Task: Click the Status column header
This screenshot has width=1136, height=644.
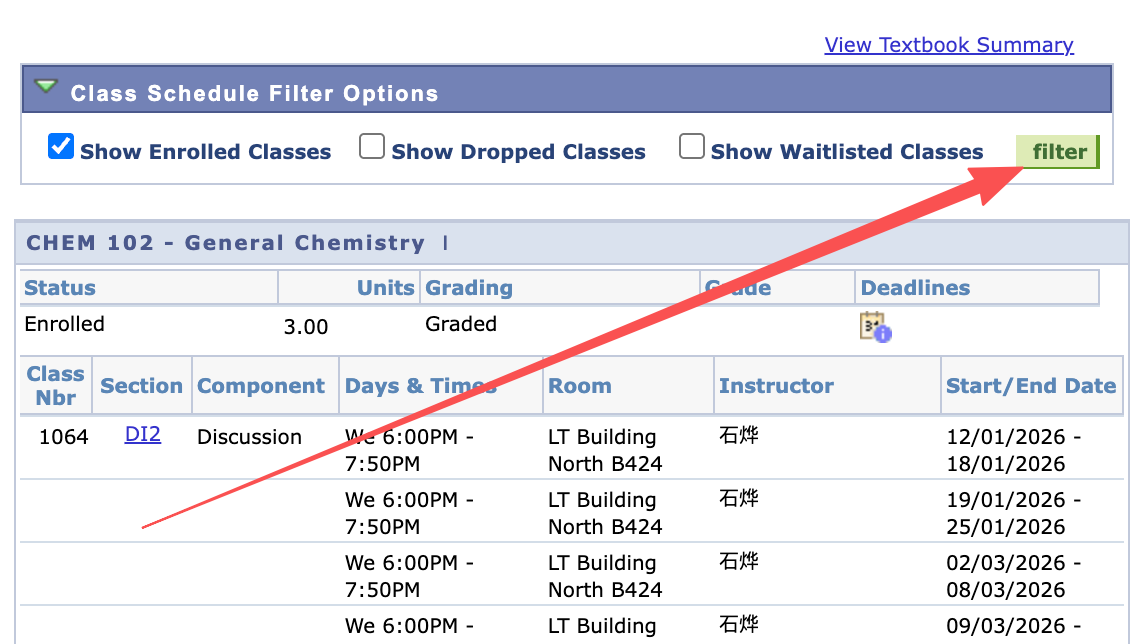Action: [60, 288]
